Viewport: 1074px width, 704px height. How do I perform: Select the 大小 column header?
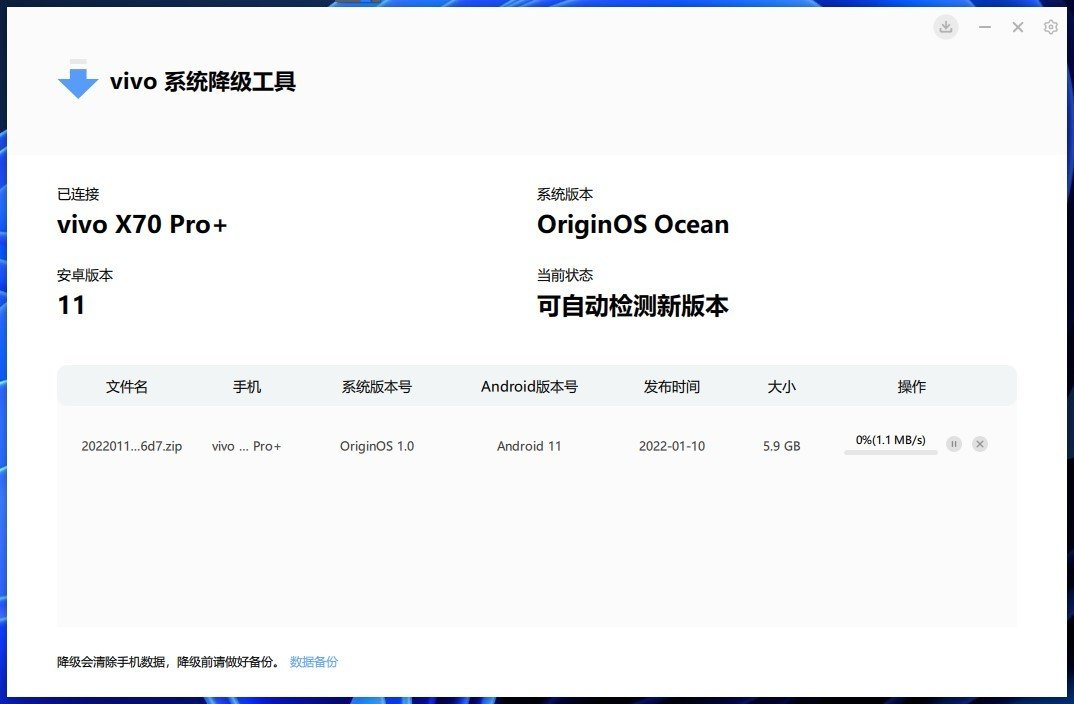(x=782, y=386)
